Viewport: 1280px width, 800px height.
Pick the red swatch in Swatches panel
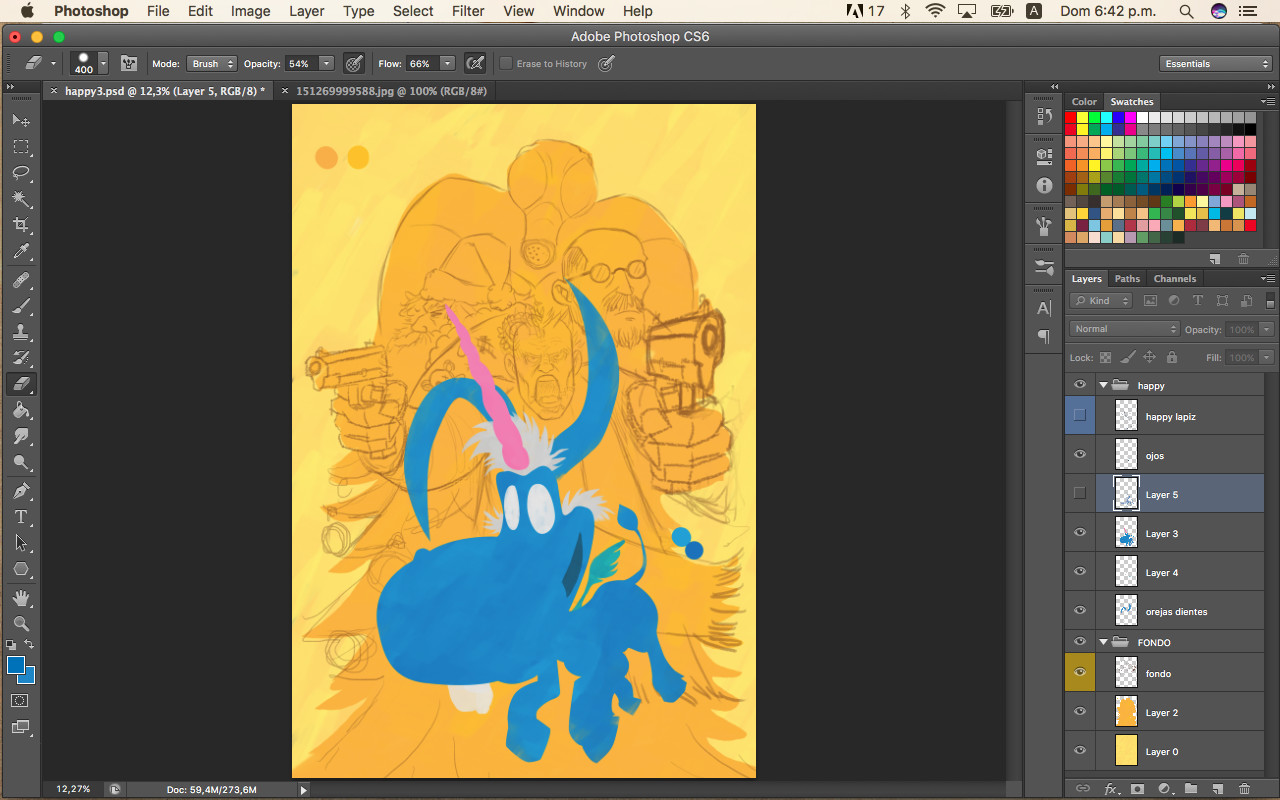tap(1070, 118)
